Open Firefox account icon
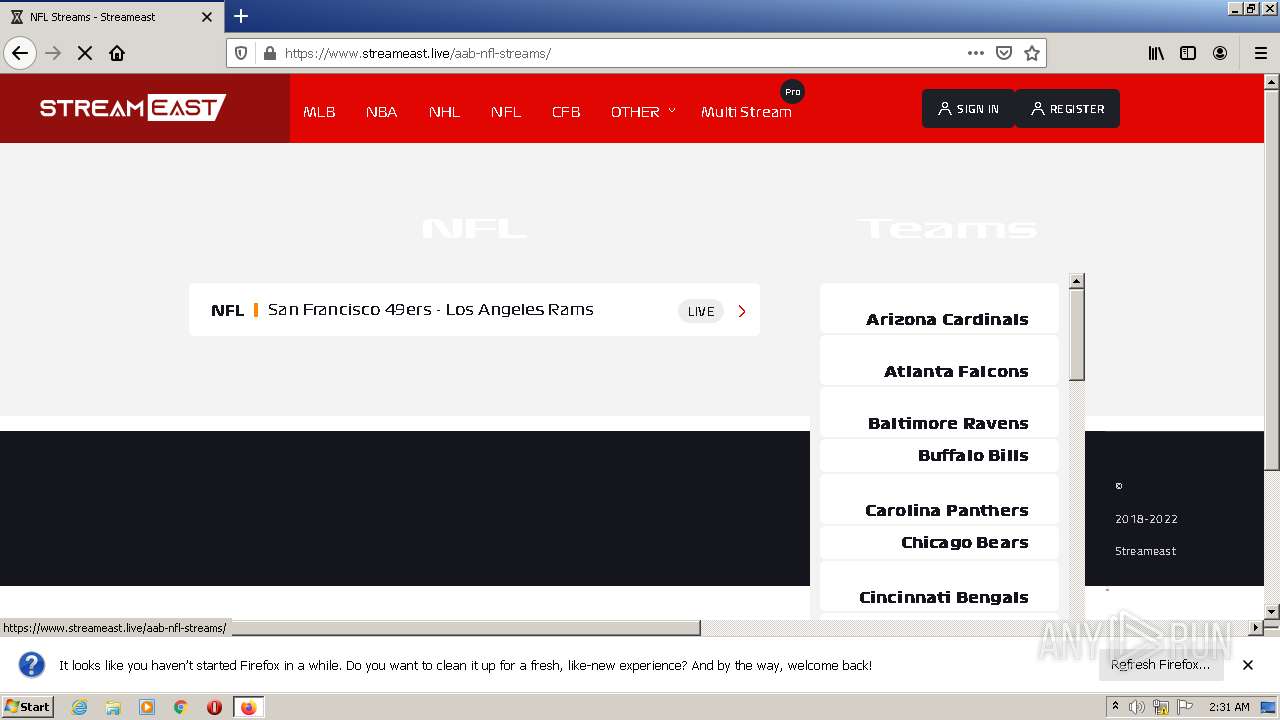The height and width of the screenshot is (720, 1280). [x=1220, y=53]
